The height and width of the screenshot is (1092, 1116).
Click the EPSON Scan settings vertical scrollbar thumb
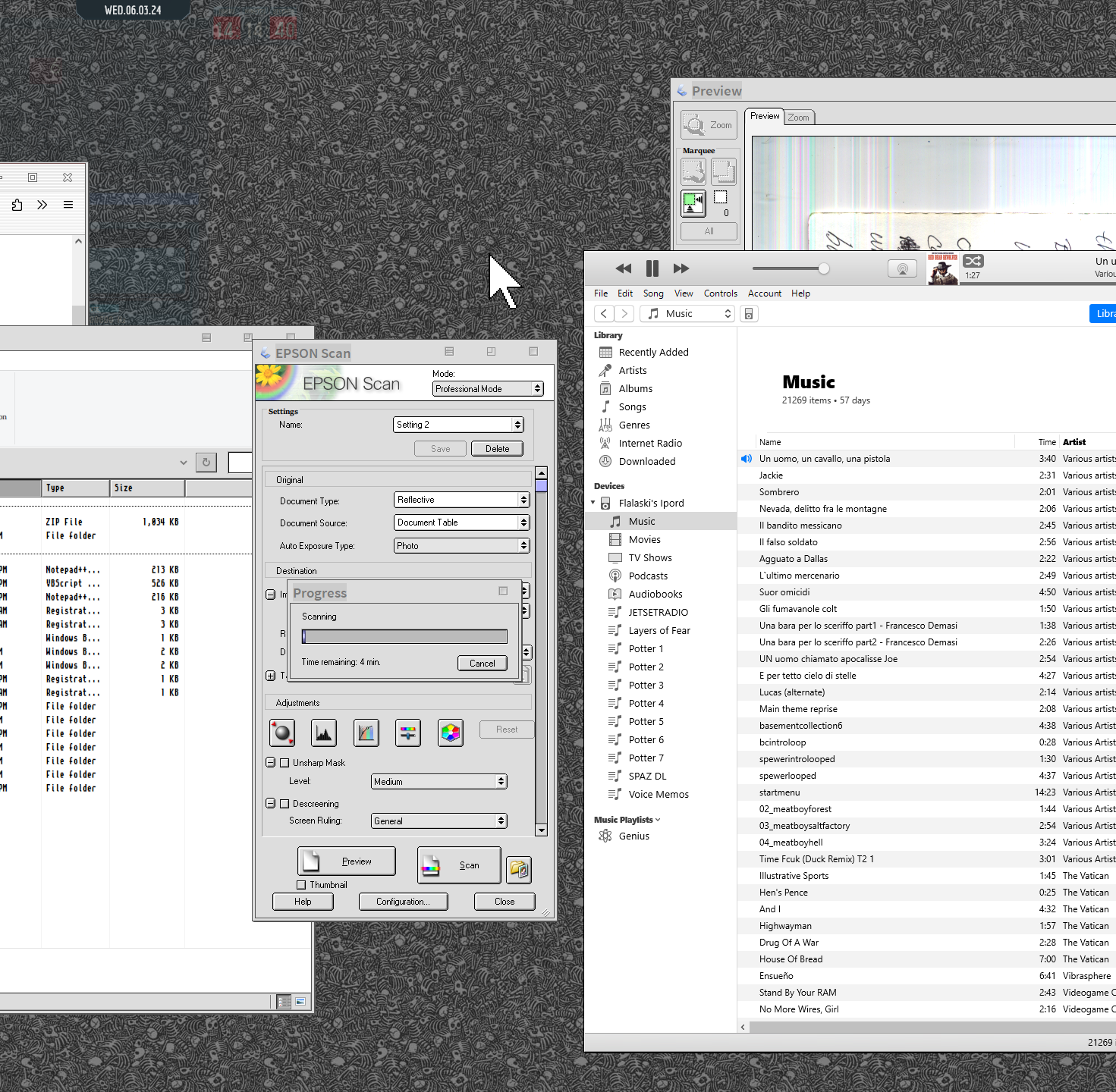coord(541,485)
